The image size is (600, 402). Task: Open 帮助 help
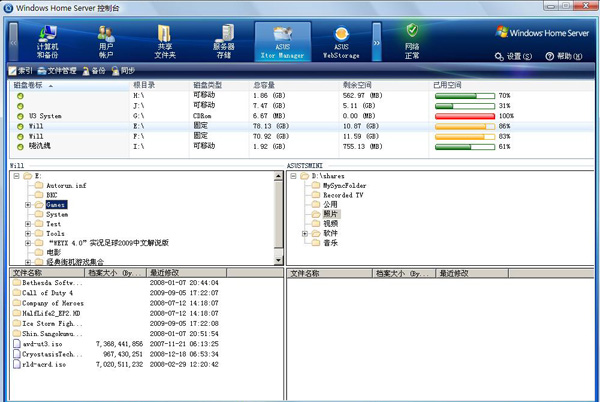pyautogui.click(x=564, y=57)
